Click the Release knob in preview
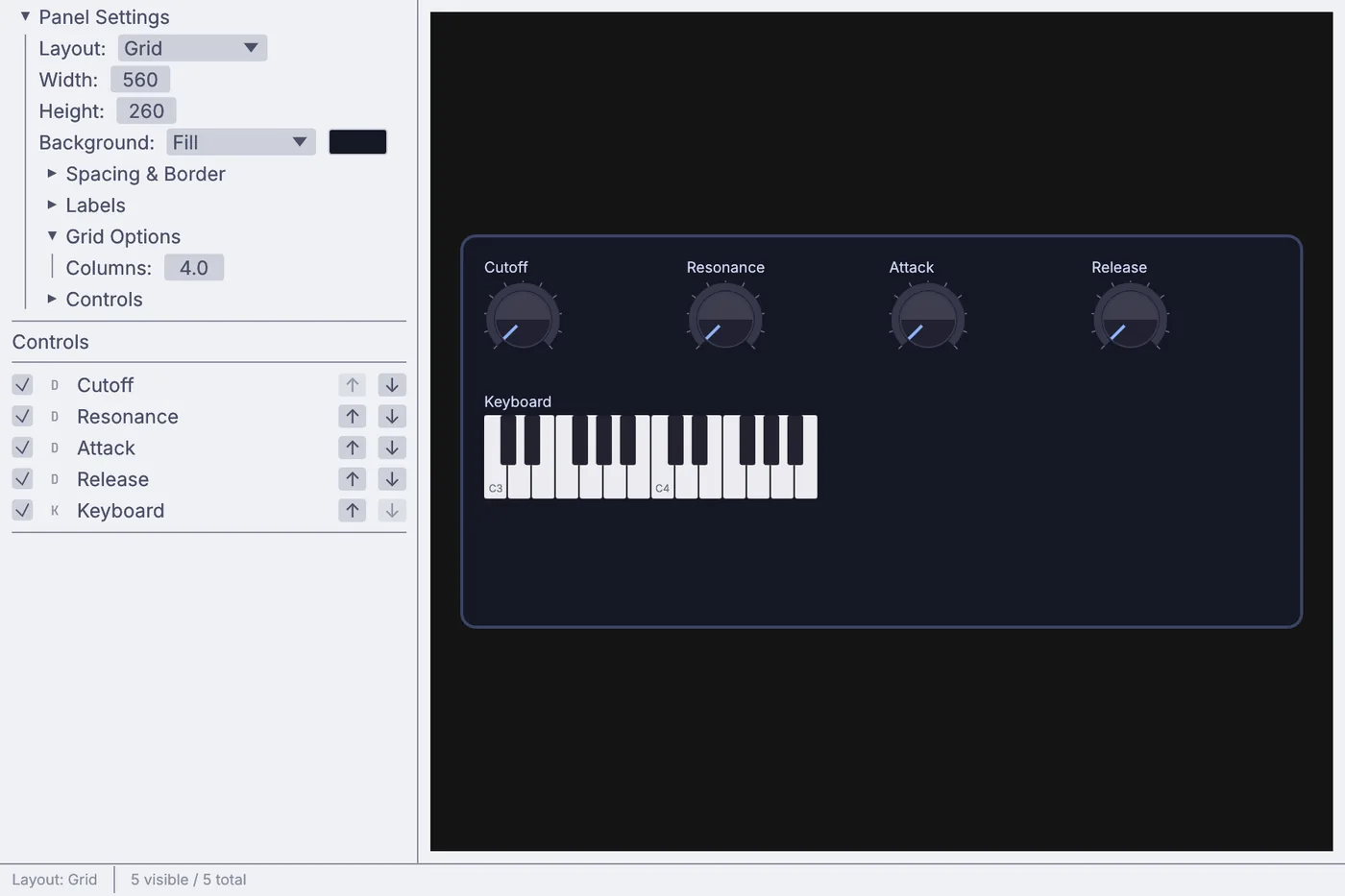This screenshot has height=896, width=1345. pyautogui.click(x=1131, y=318)
